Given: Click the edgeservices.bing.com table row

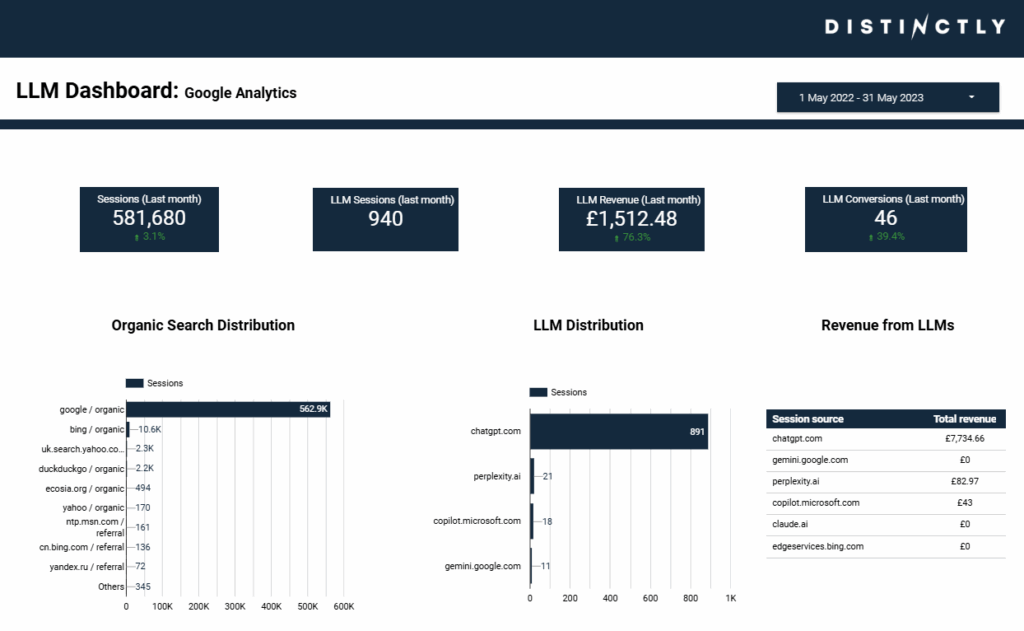Looking at the screenshot, I should (x=885, y=546).
